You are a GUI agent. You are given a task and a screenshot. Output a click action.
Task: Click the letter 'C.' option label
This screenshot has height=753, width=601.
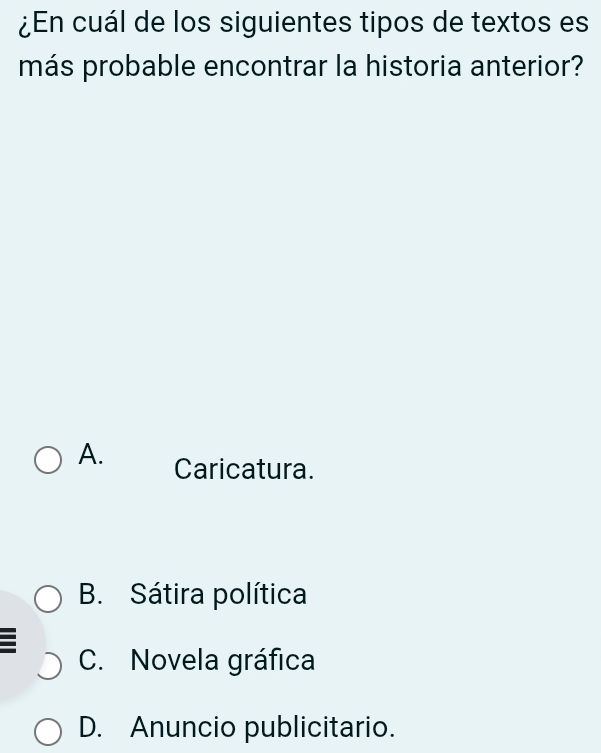[x=92, y=661]
